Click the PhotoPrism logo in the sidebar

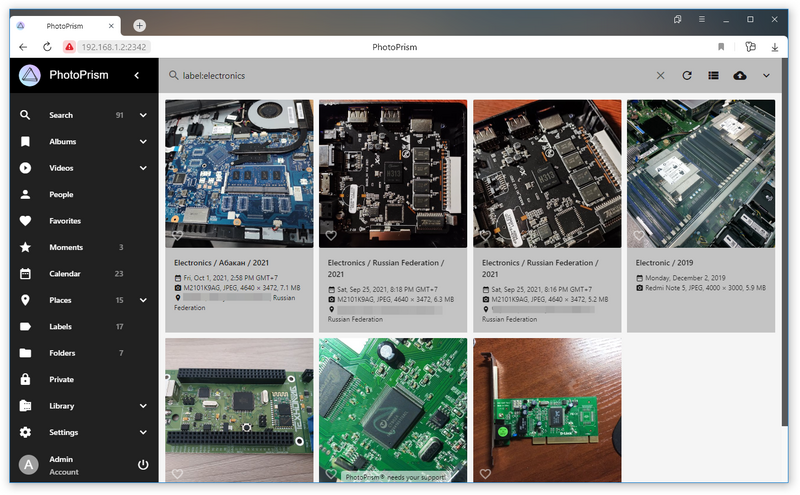30,75
